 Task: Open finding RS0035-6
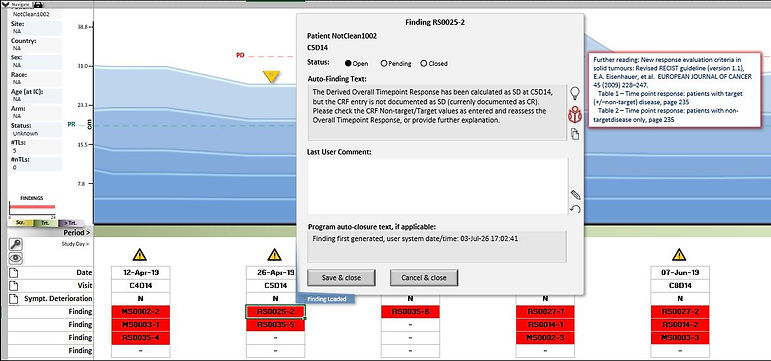(x=410, y=311)
